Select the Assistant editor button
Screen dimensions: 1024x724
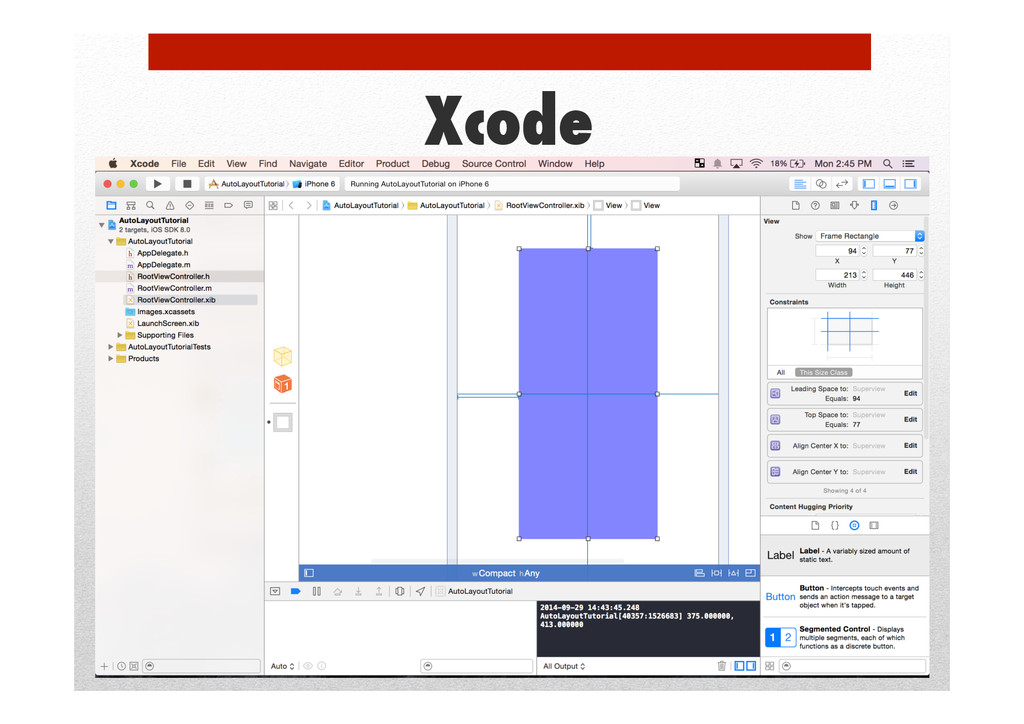click(x=821, y=184)
